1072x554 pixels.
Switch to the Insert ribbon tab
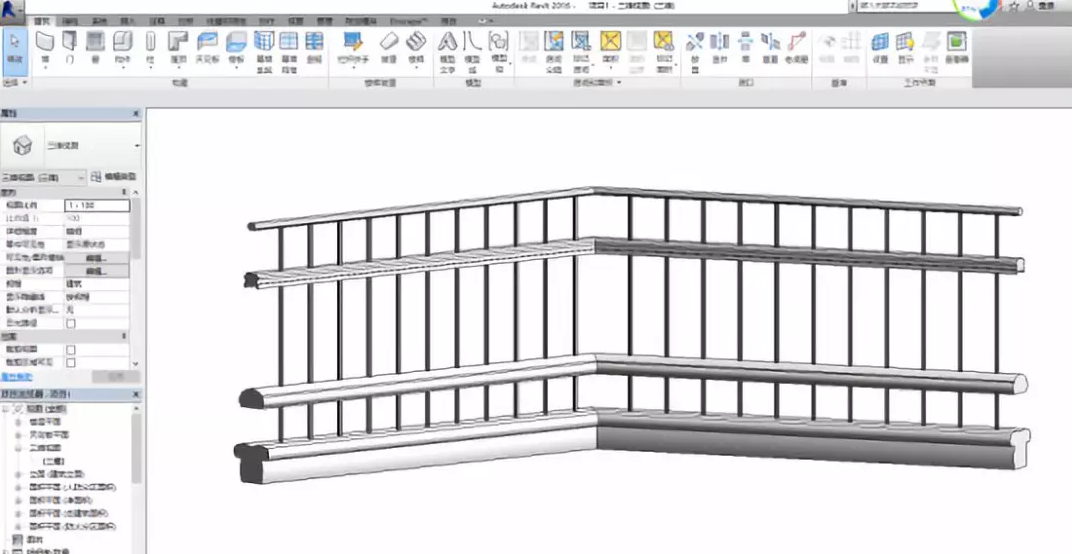(127, 21)
